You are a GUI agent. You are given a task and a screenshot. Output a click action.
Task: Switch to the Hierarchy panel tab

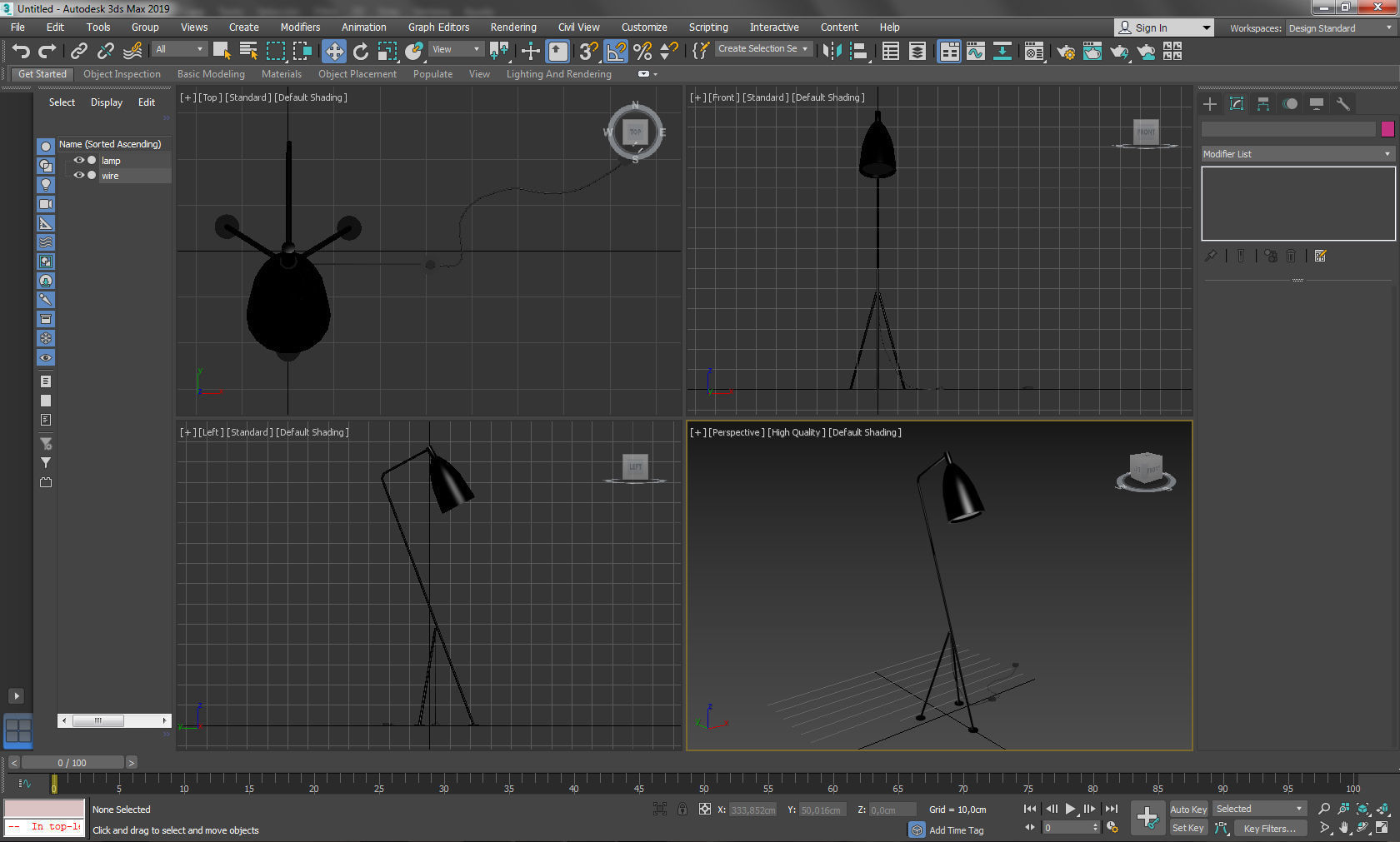[1263, 104]
